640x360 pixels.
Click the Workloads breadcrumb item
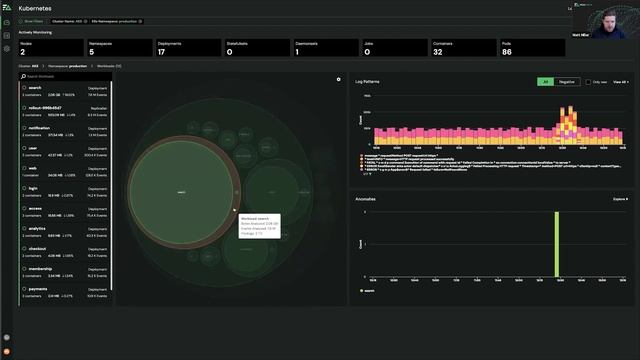109,66
